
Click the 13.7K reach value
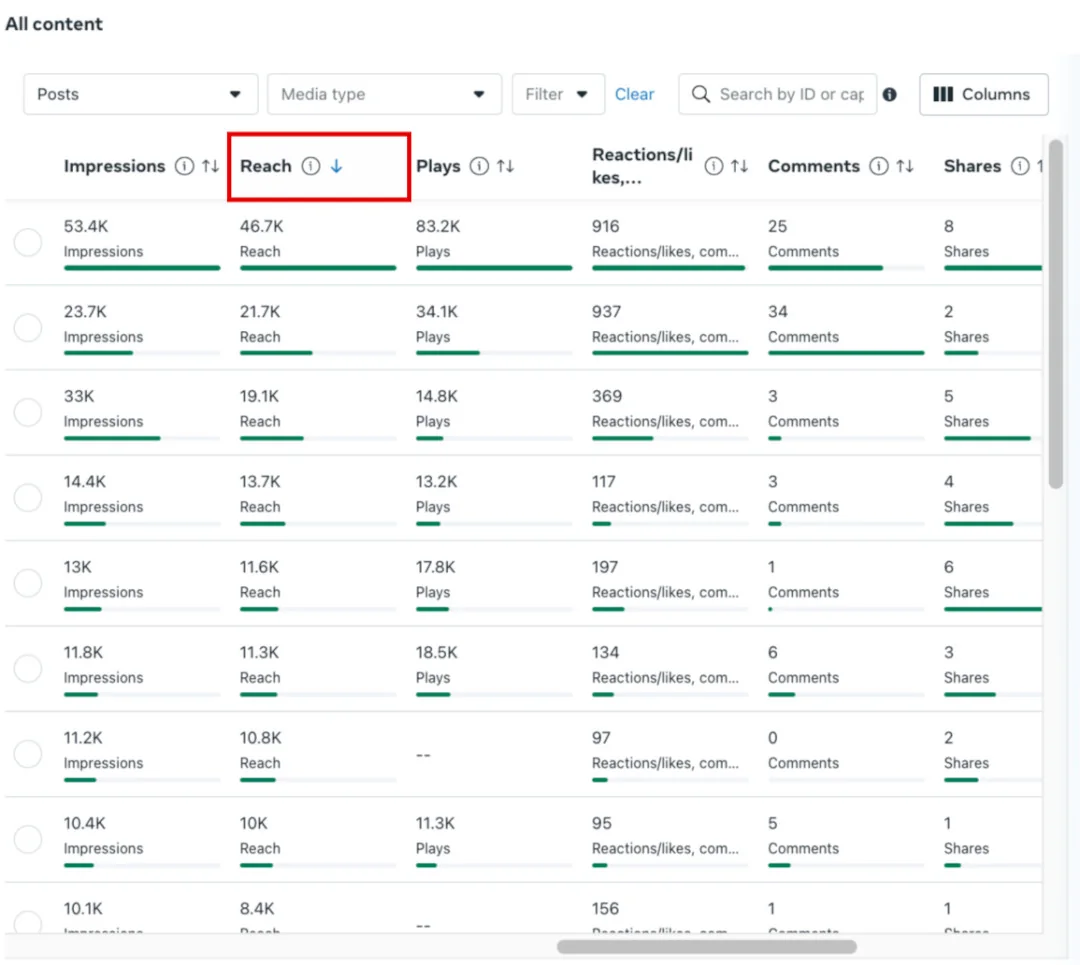[260, 482]
